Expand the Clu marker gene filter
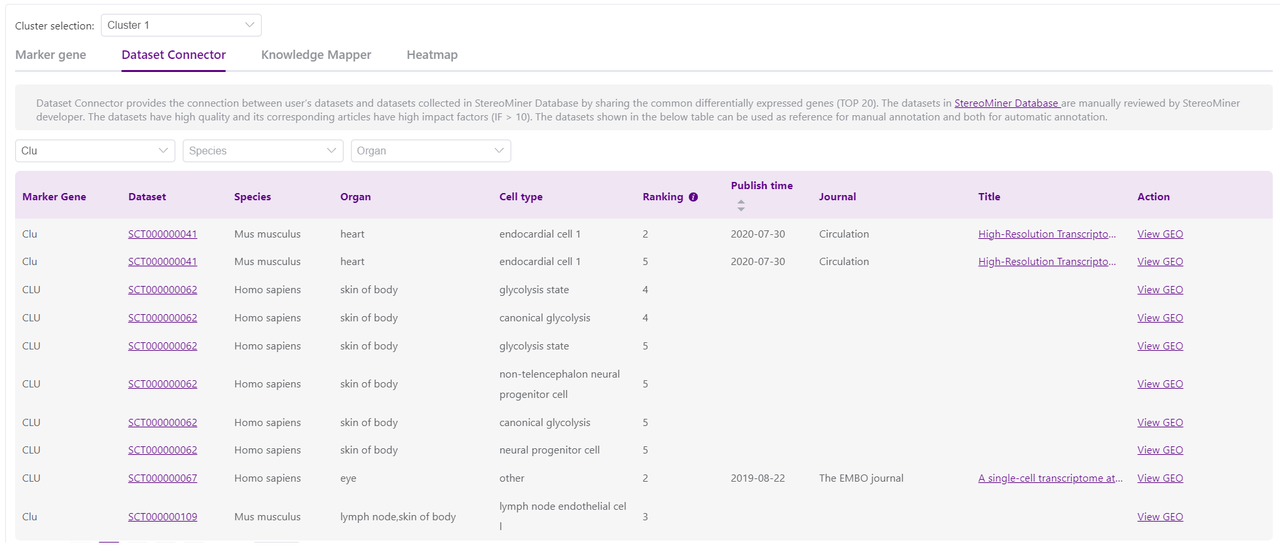 click(95, 151)
